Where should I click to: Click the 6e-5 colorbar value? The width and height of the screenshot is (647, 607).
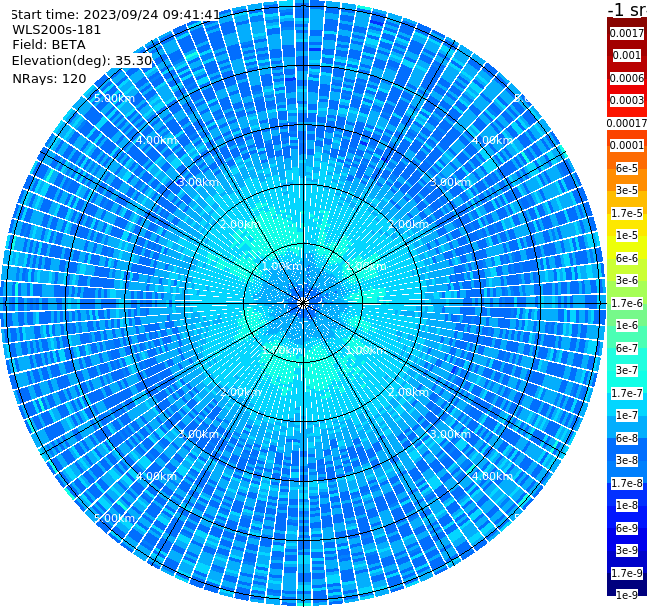coord(627,168)
